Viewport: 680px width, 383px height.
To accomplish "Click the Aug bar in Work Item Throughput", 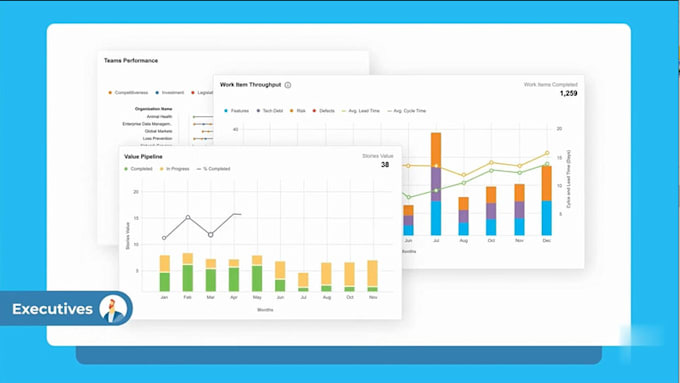I will click(x=464, y=216).
